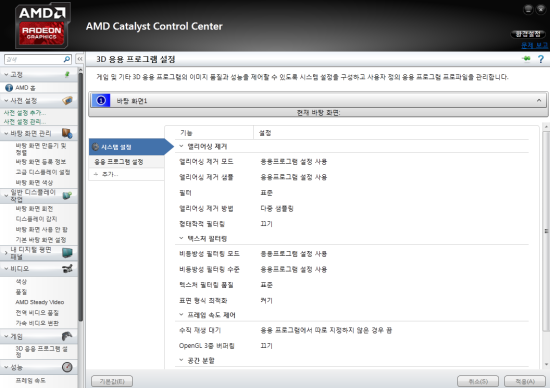The width and height of the screenshot is (550, 388).
Task: Collapse the 앨리어싱 제거 group
Action: point(181,146)
